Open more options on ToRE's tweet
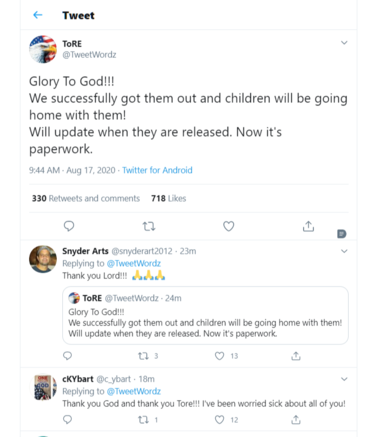Screen dimensions: 366x437 point(344,43)
